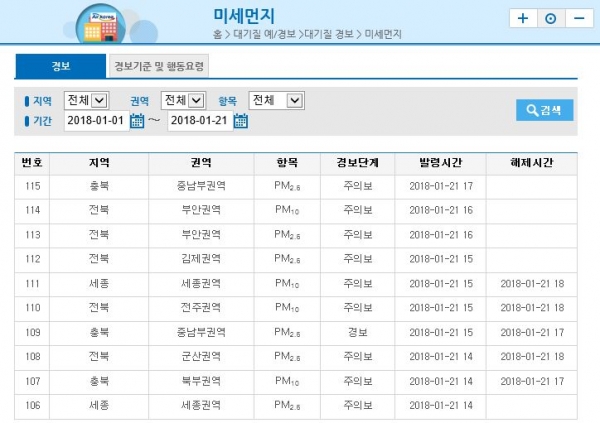Image resolution: width=600 pixels, height=423 pixels.
Task: Click issue time 2018-01-21 17
Action: [441, 186]
